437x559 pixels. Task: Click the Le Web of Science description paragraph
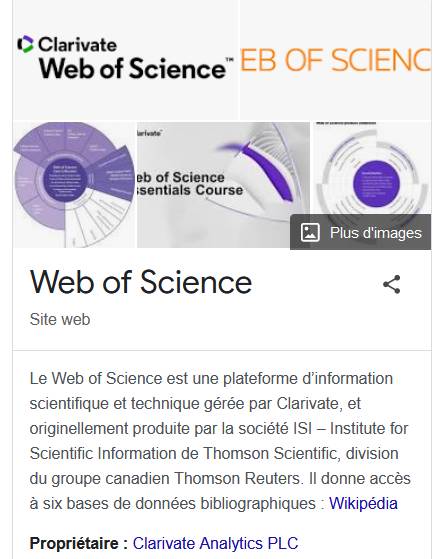tap(220, 441)
